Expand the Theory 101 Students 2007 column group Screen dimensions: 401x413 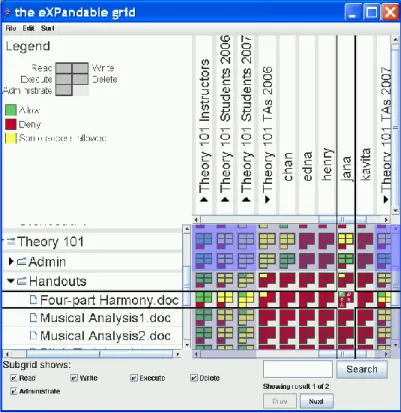pyautogui.click(x=246, y=199)
